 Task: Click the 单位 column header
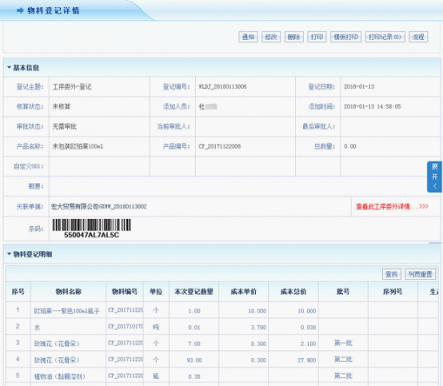[156, 292]
